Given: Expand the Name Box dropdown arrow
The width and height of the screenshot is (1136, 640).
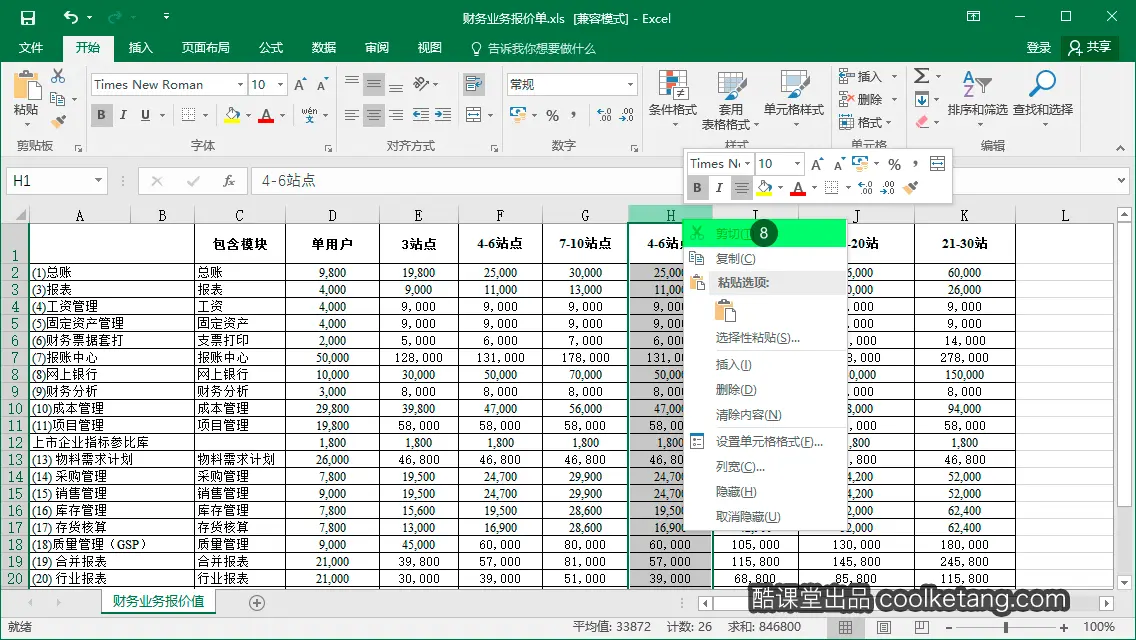Looking at the screenshot, I should [x=98, y=180].
